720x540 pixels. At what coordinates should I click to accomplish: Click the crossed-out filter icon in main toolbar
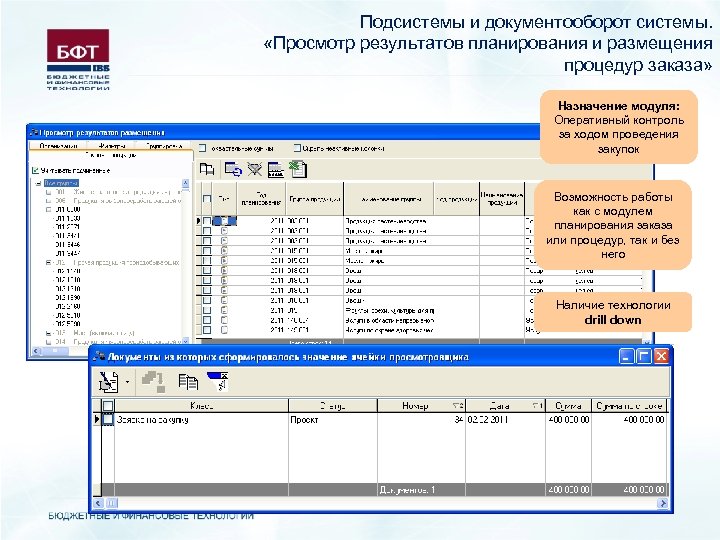[x=255, y=169]
